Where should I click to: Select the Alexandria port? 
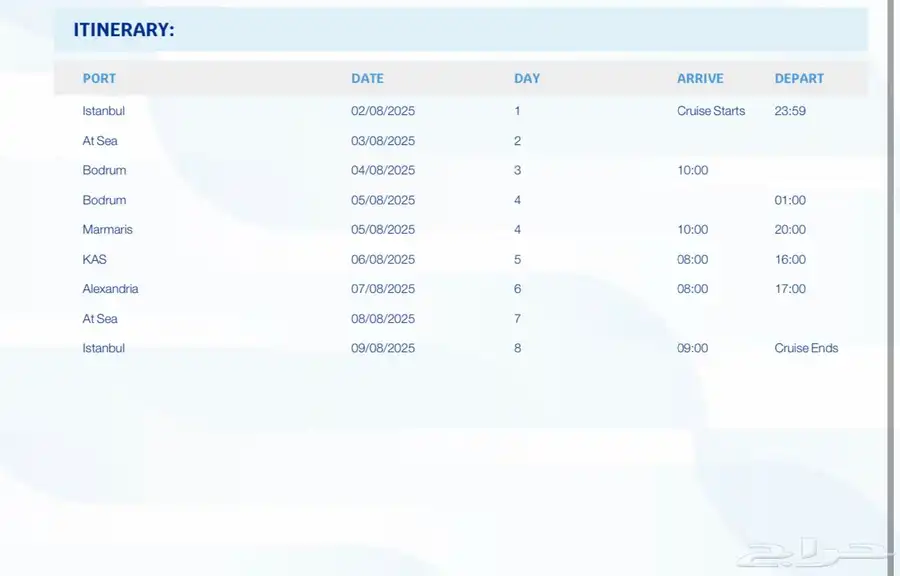(x=110, y=289)
